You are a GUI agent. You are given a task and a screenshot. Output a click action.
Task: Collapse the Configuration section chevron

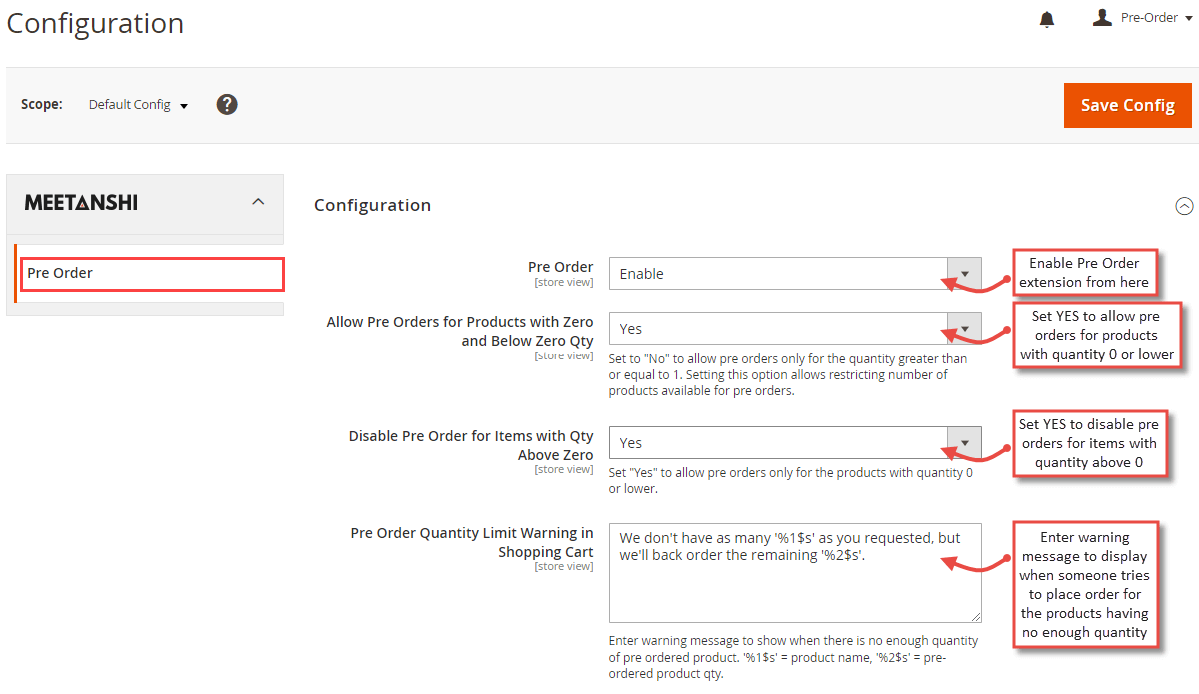(x=1184, y=206)
